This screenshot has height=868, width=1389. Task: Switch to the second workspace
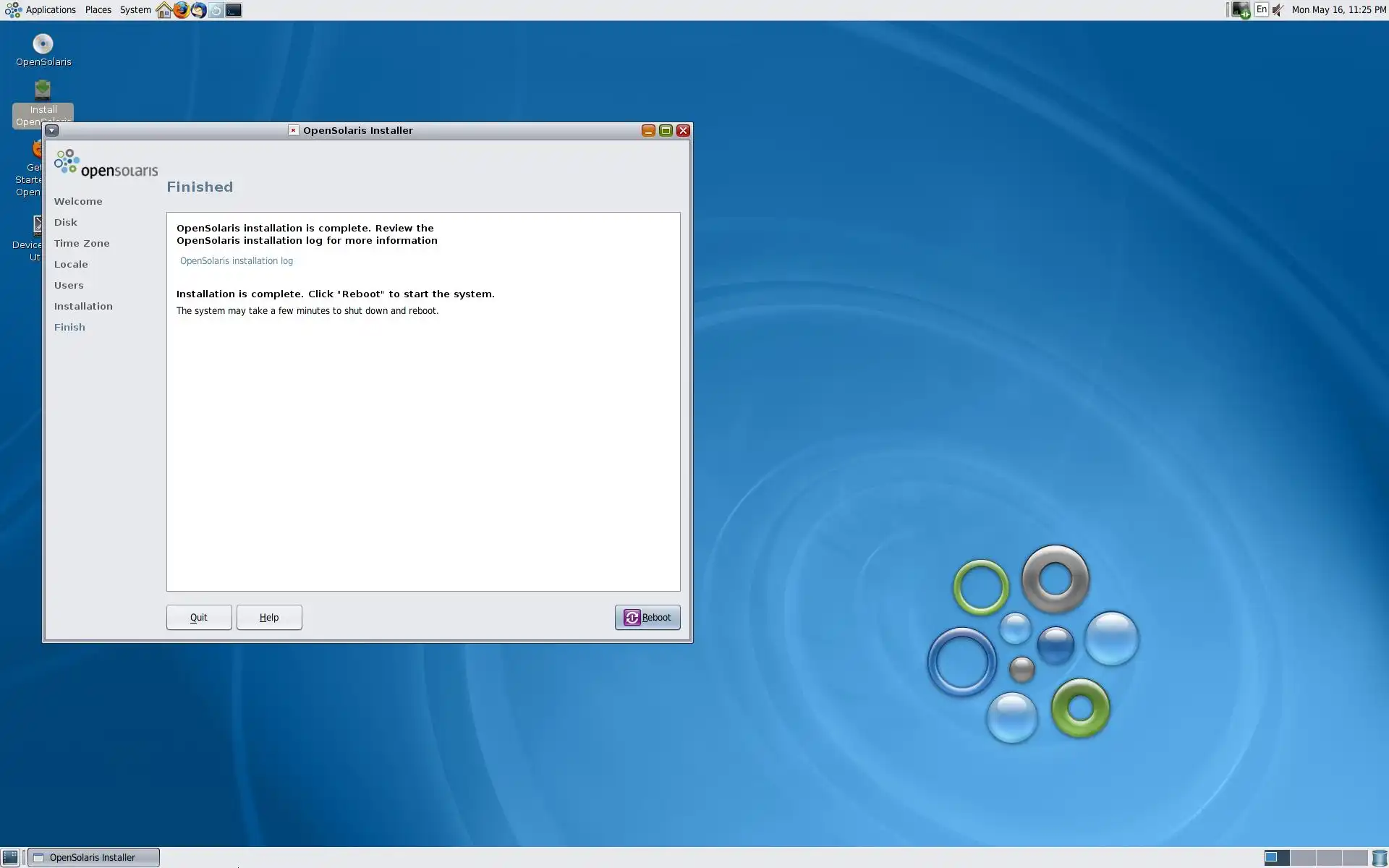[1302, 858]
